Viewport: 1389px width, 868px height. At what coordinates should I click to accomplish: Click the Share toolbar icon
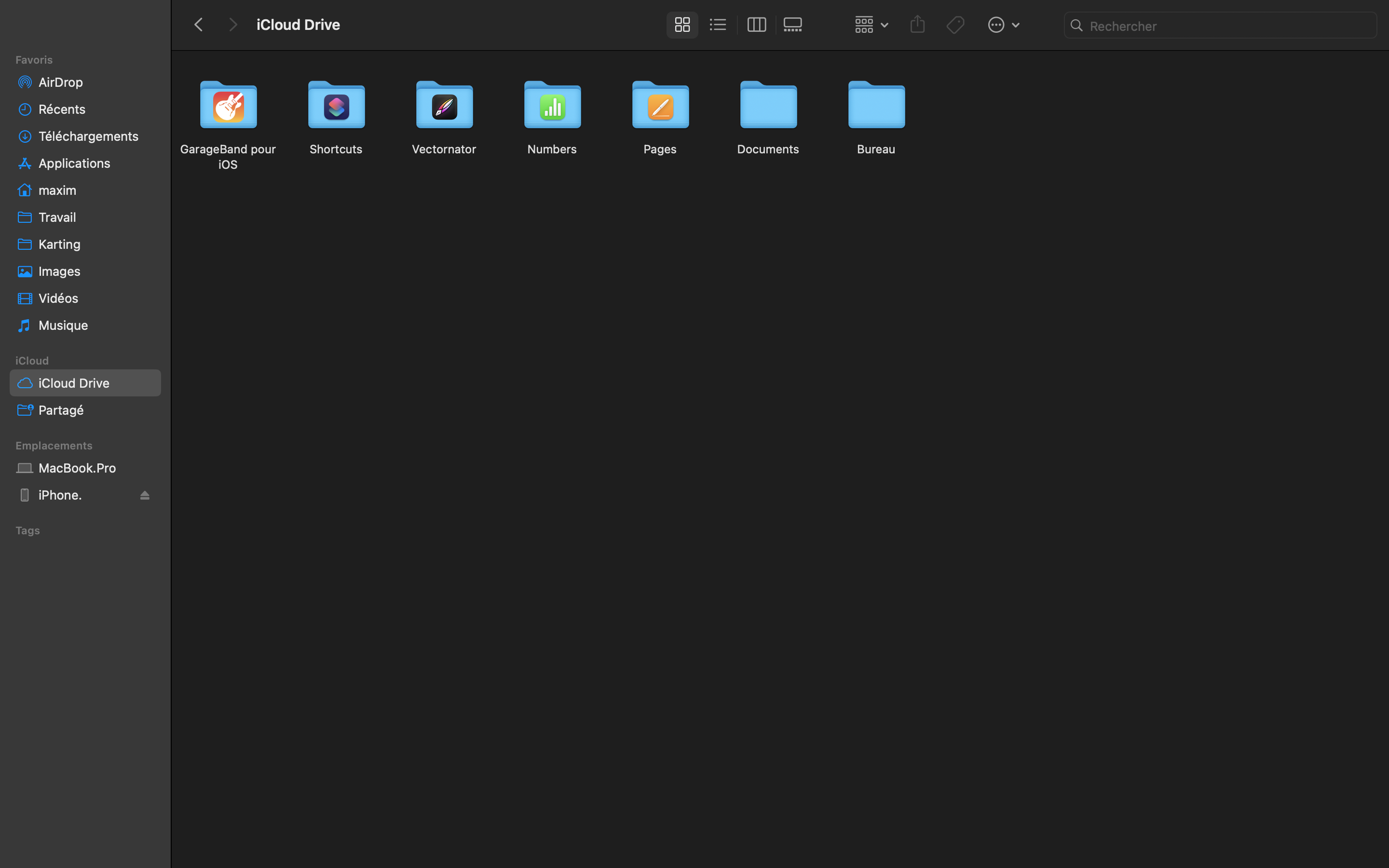(x=917, y=25)
